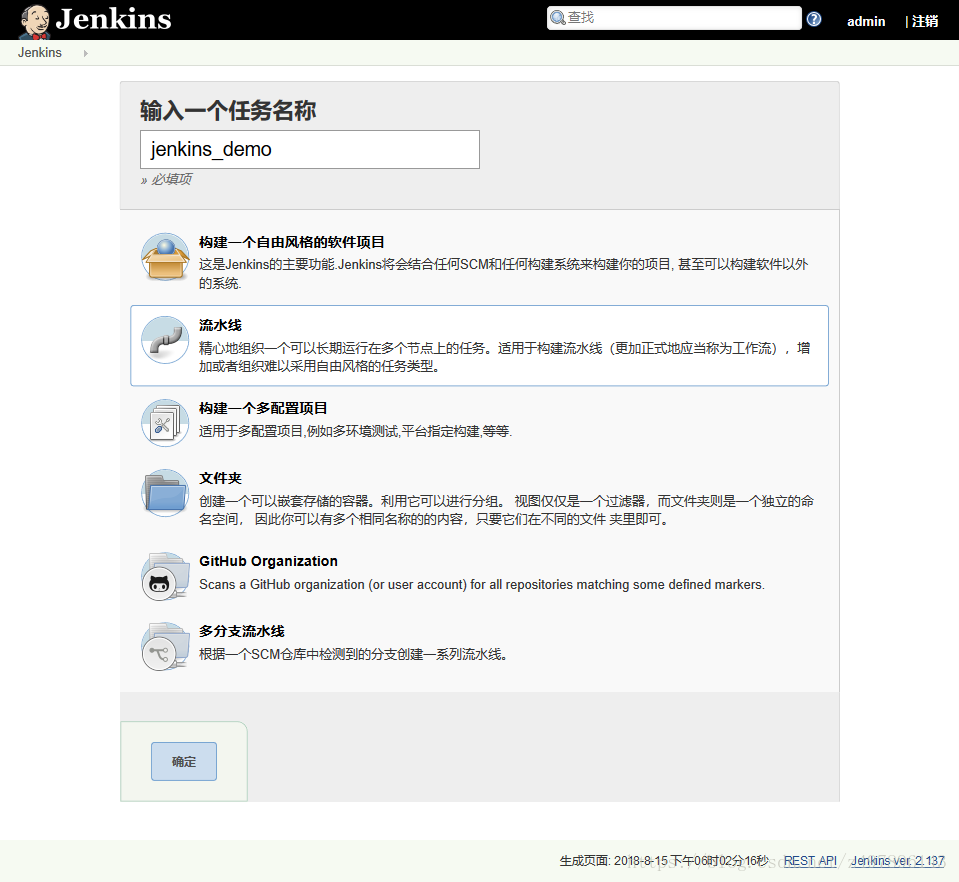Click the folder description text

[x=506, y=510]
